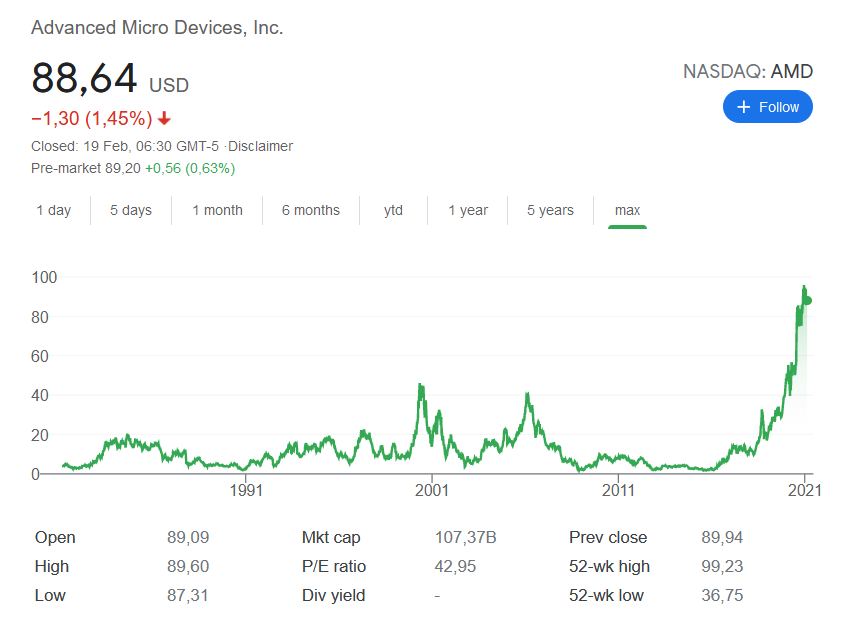Image resolution: width=847 pixels, height=630 pixels.
Task: Click the Low value 87,31
Action: [187, 595]
